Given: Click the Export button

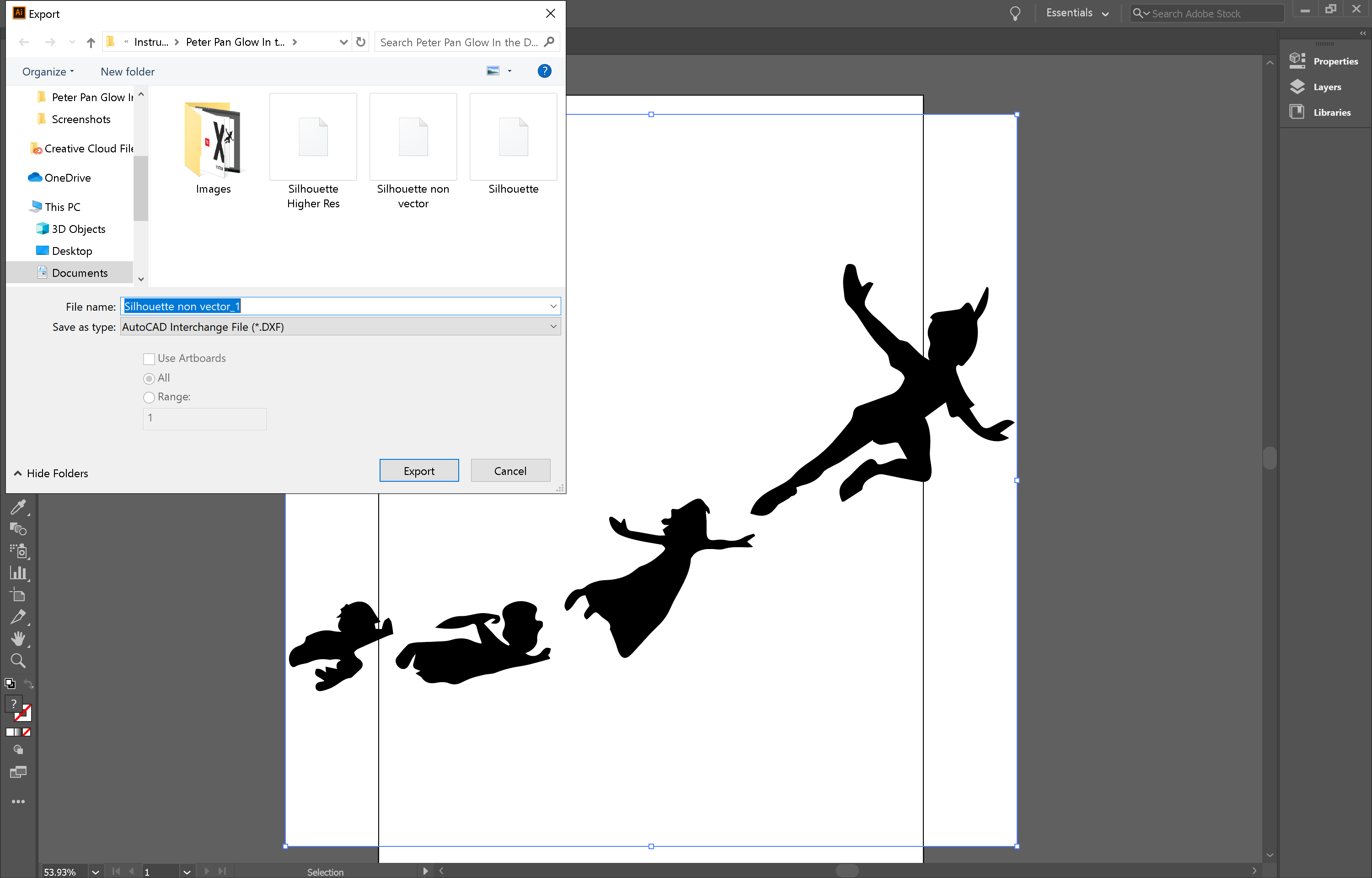Looking at the screenshot, I should pos(419,470).
